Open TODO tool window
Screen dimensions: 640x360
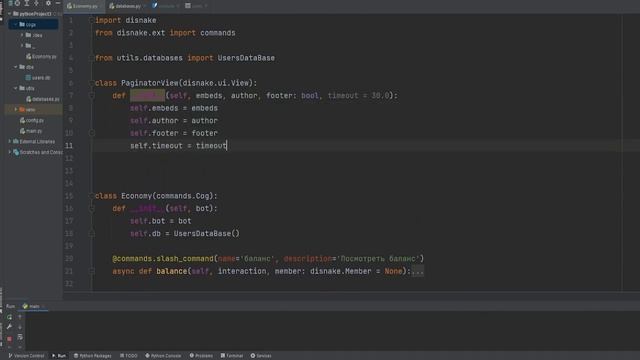click(x=129, y=356)
